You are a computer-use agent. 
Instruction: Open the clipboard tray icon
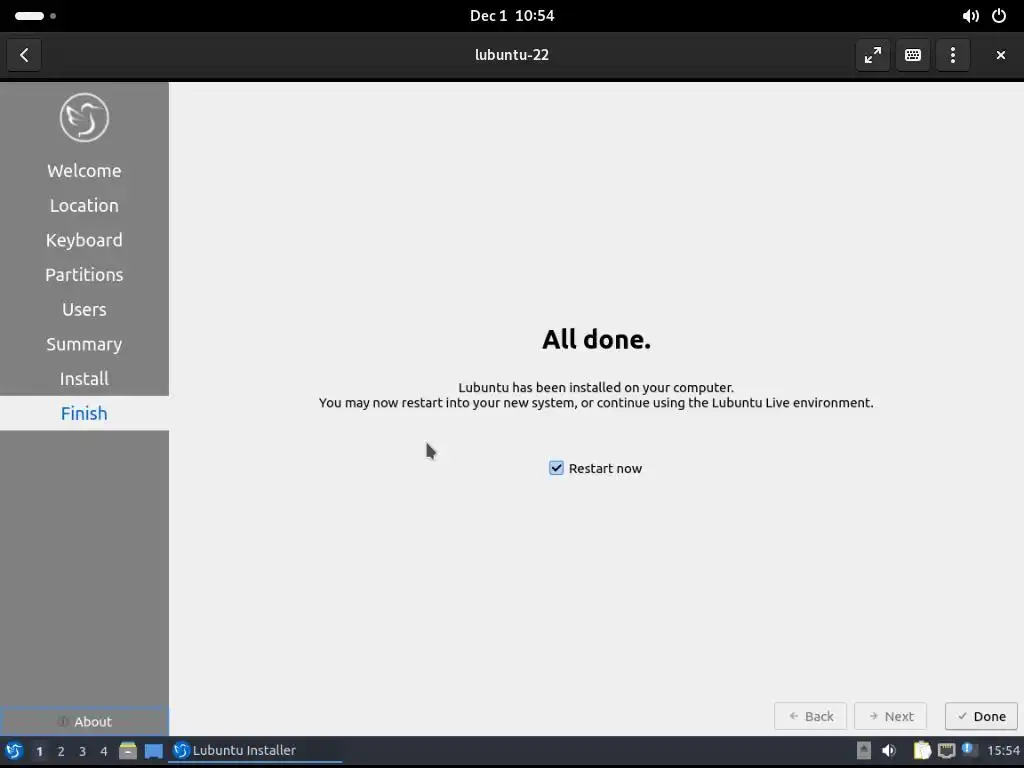pos(921,751)
